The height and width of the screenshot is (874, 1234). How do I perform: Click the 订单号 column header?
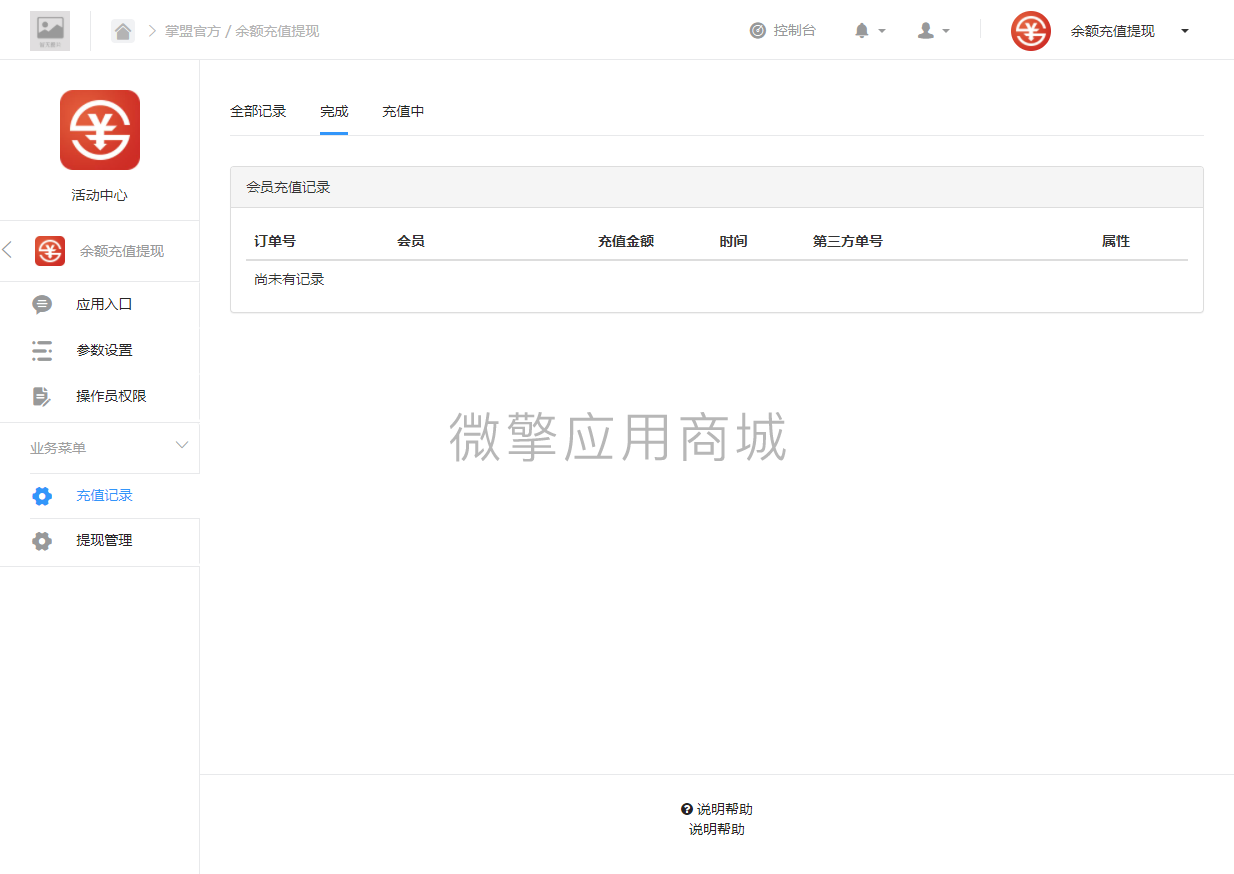tap(275, 241)
